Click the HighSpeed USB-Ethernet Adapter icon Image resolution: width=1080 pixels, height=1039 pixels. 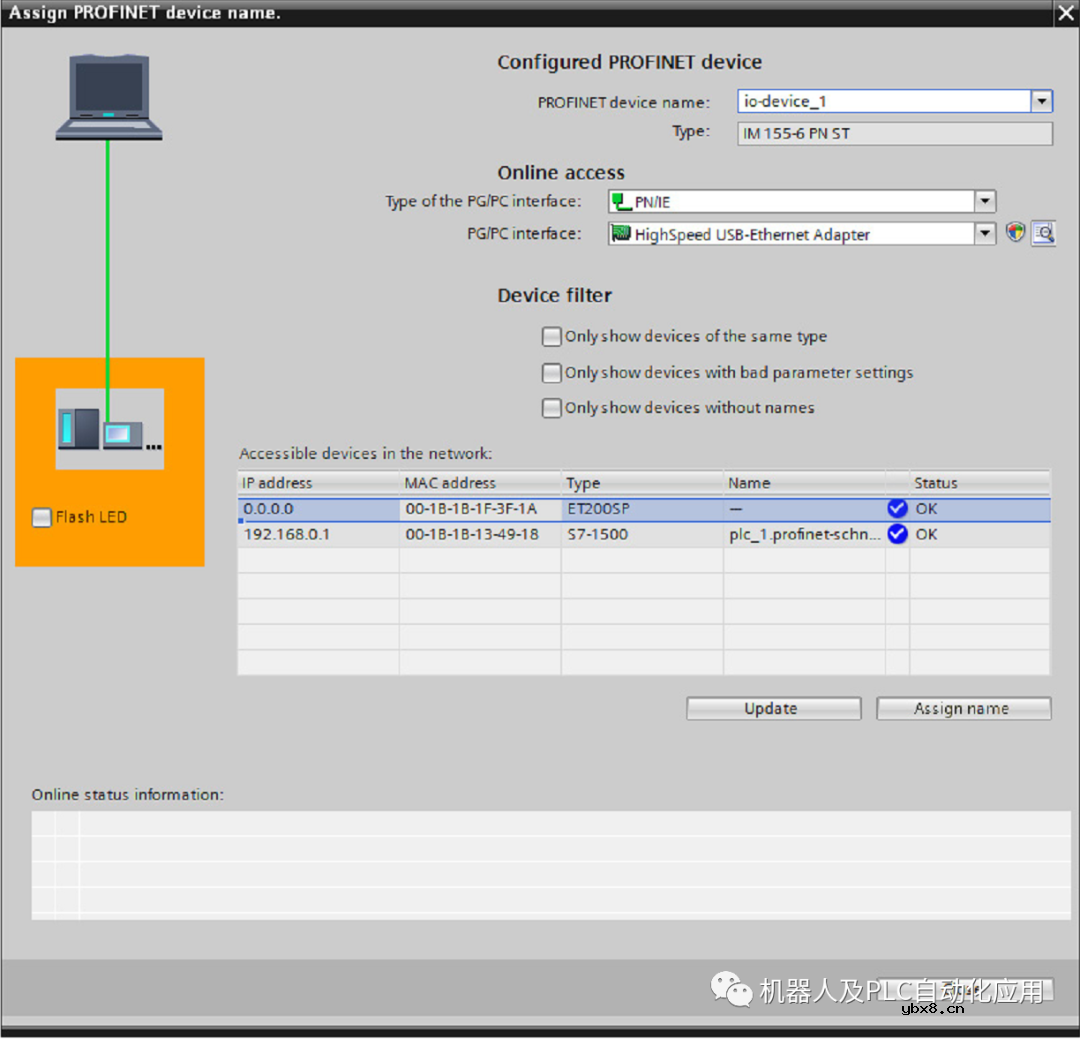tap(621, 234)
